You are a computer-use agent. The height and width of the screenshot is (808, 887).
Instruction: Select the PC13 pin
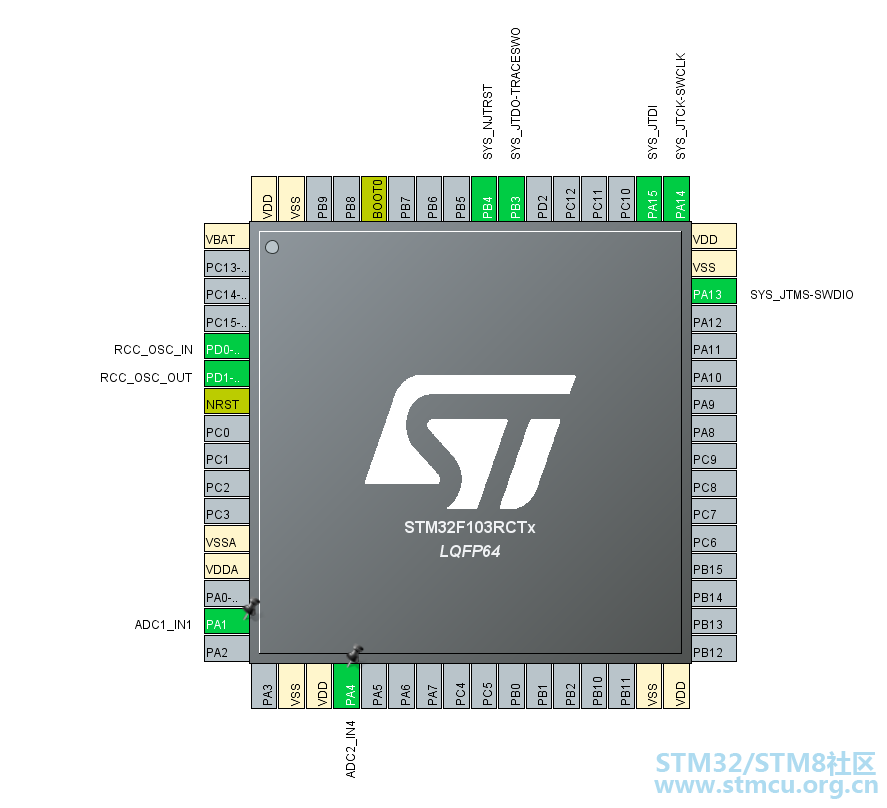coord(227,264)
